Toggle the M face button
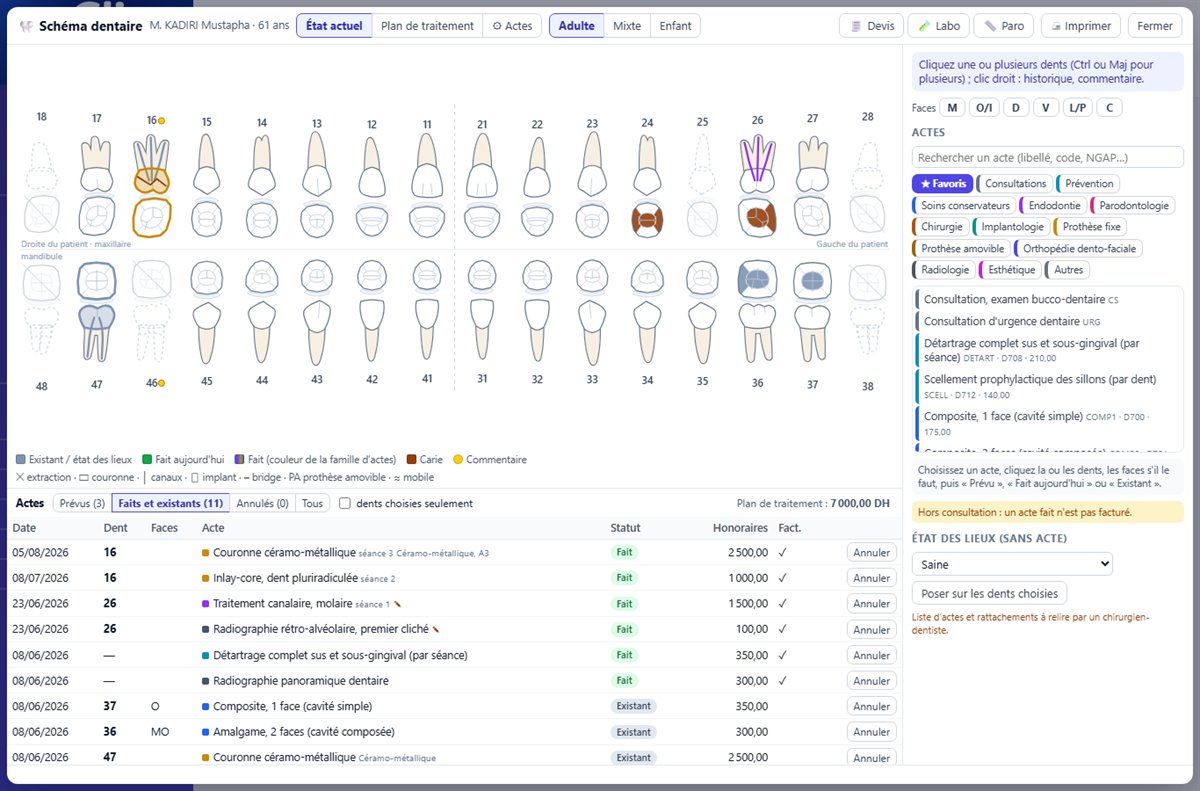This screenshot has height=791, width=1200. coord(952,108)
